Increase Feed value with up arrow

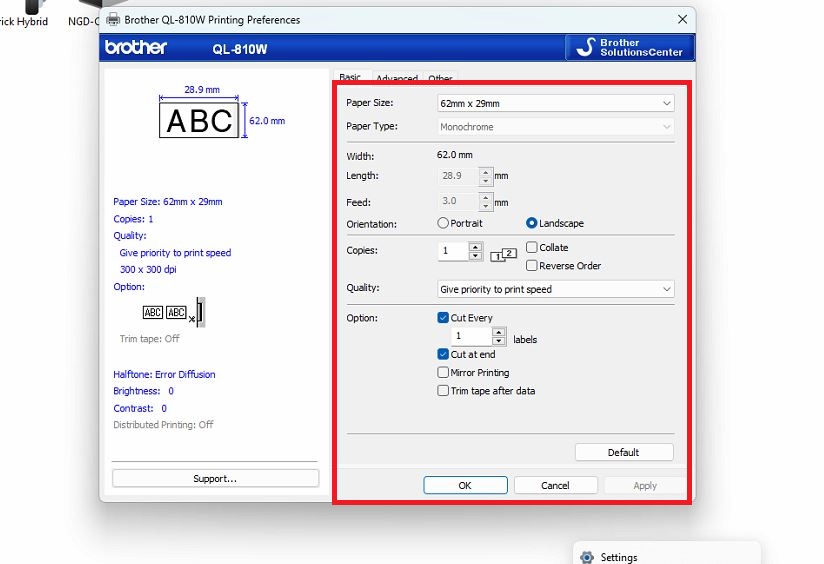click(486, 198)
